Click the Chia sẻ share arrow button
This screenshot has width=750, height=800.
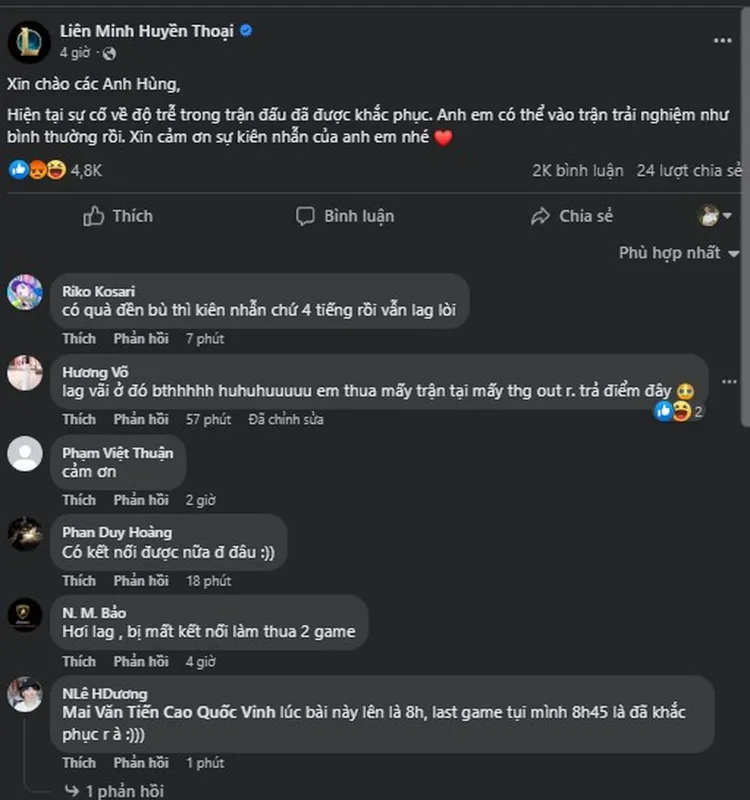tap(572, 216)
